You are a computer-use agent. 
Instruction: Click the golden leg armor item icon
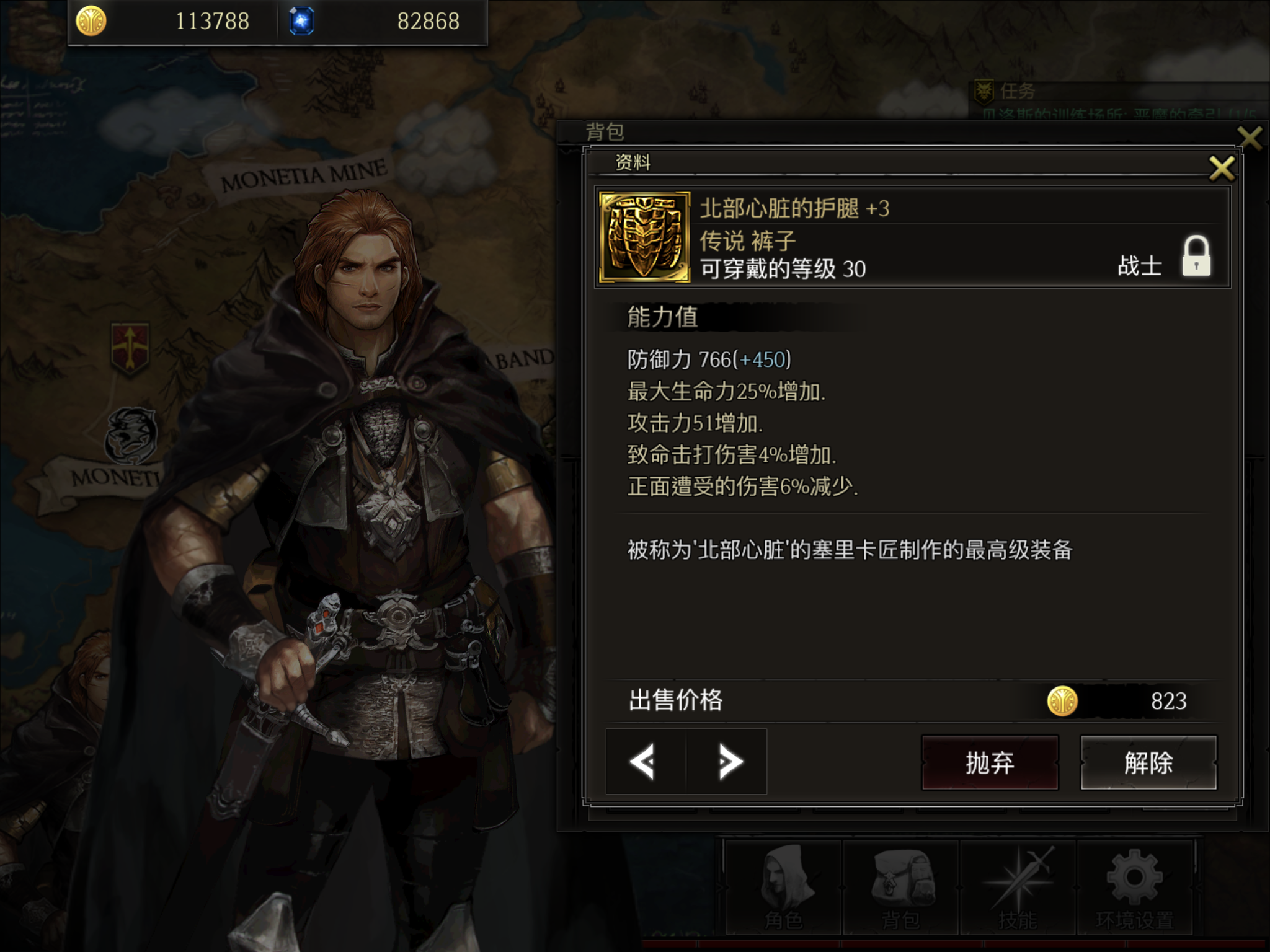pyautogui.click(x=645, y=237)
